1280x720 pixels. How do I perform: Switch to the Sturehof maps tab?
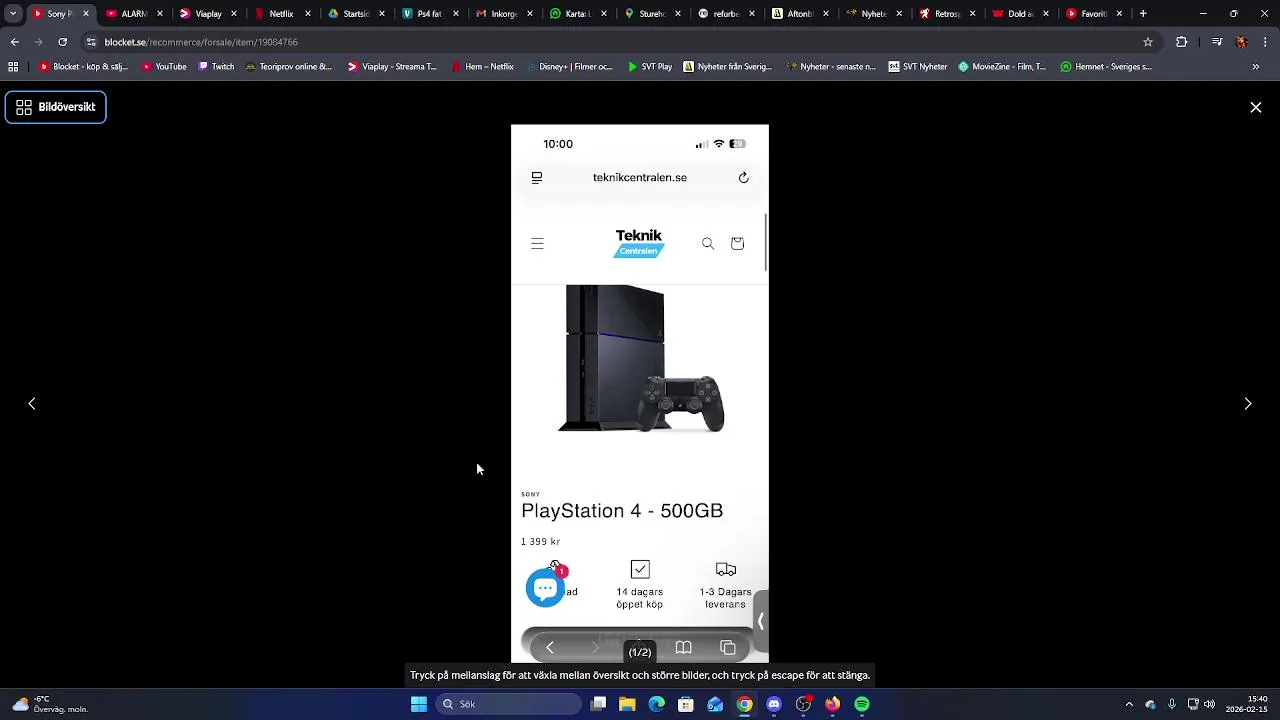click(x=652, y=14)
